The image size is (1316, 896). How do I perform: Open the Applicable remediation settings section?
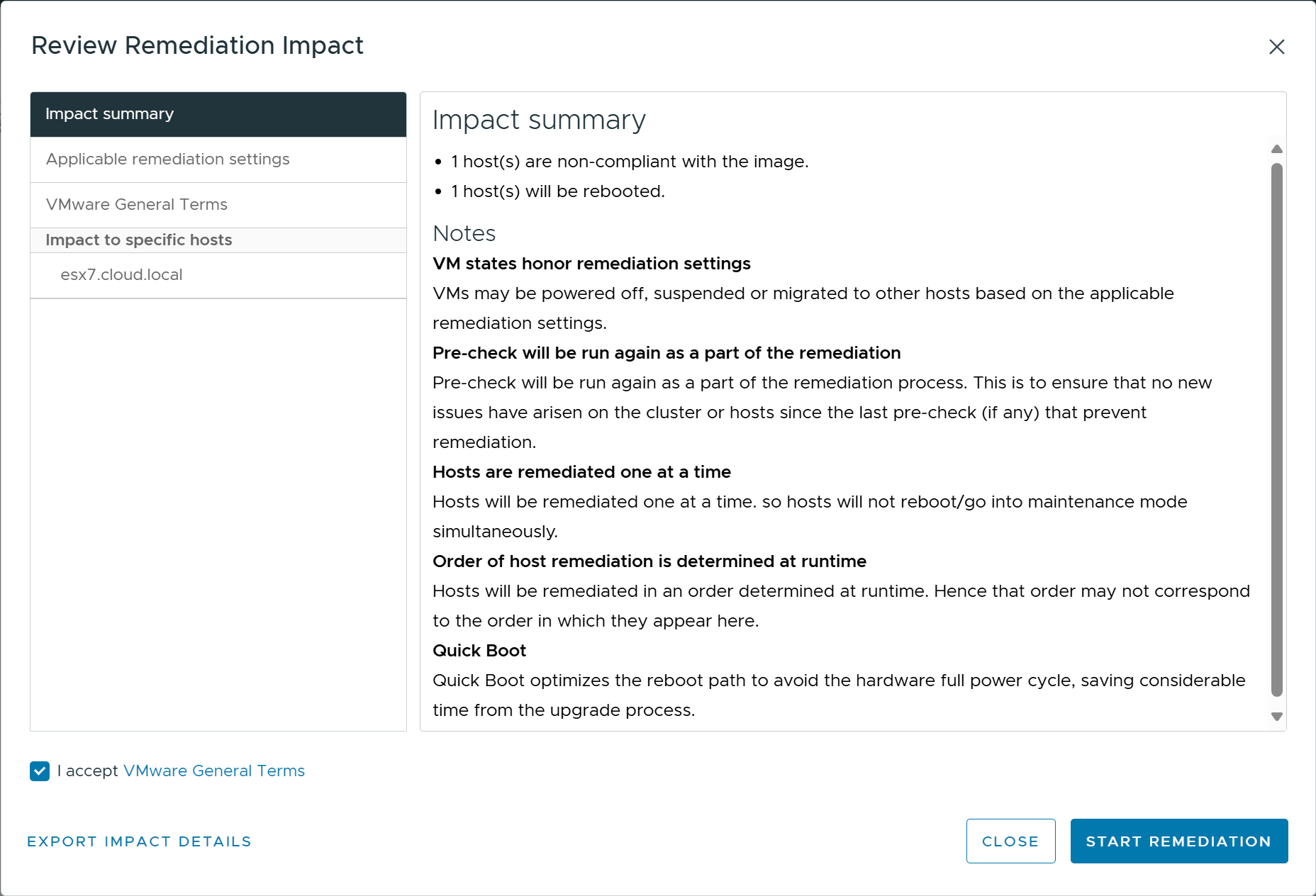(167, 159)
